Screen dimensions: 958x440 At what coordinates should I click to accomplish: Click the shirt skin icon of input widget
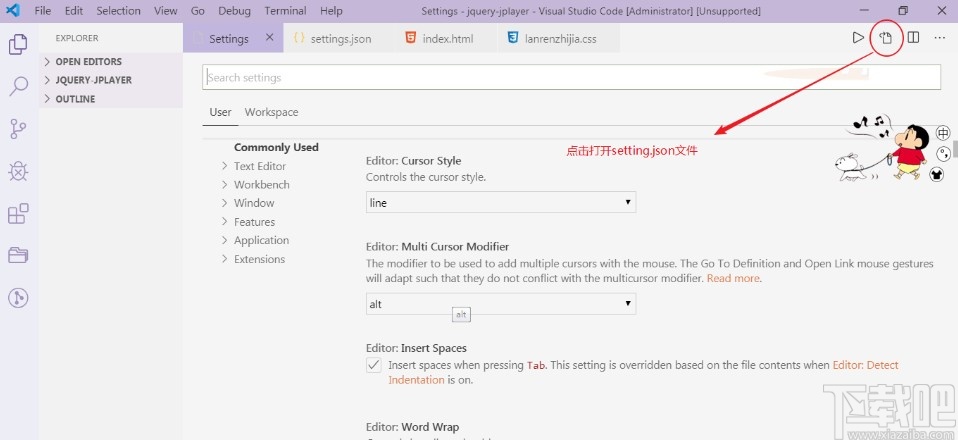click(937, 175)
